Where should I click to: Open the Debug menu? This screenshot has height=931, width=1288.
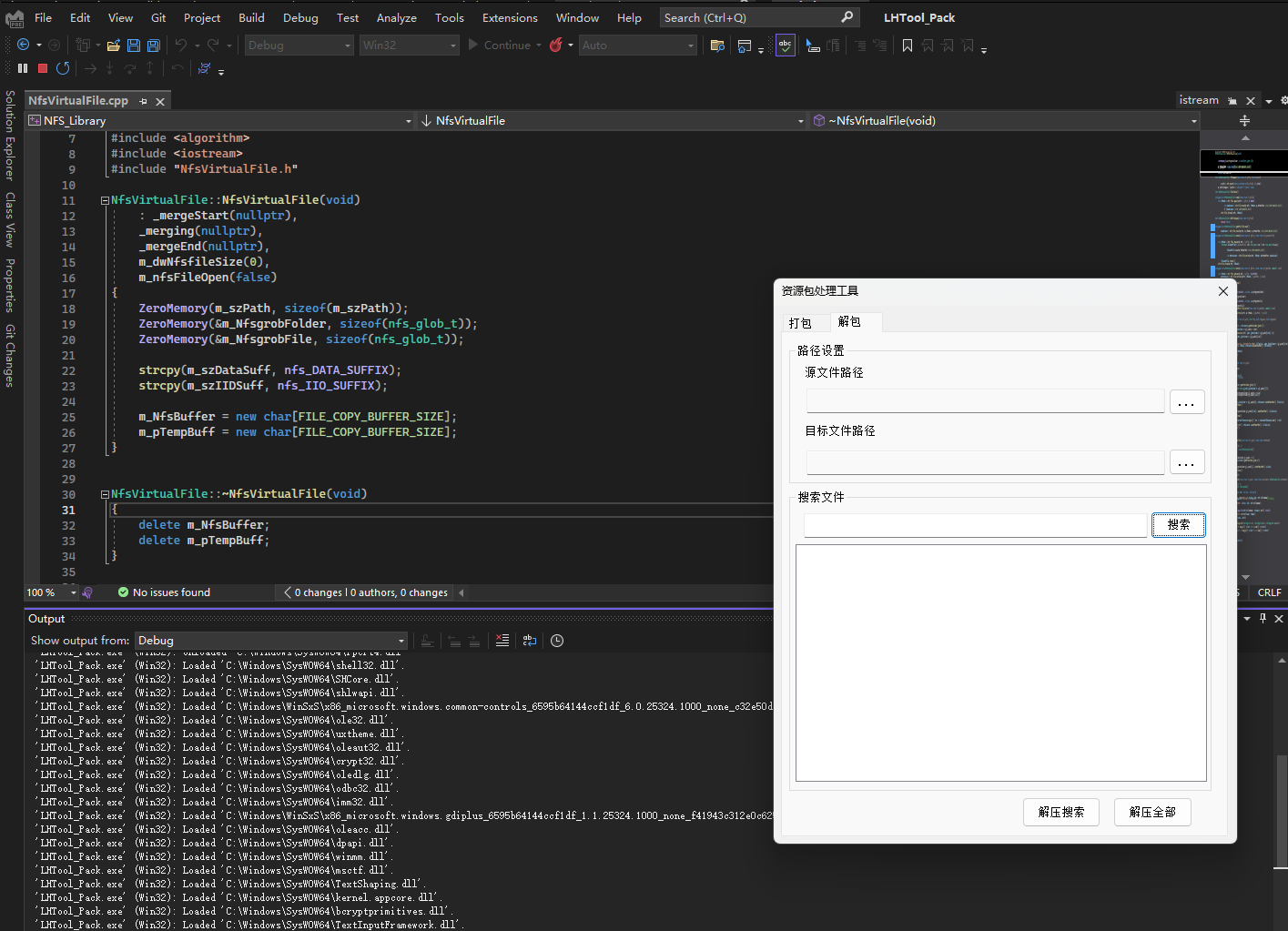(300, 17)
